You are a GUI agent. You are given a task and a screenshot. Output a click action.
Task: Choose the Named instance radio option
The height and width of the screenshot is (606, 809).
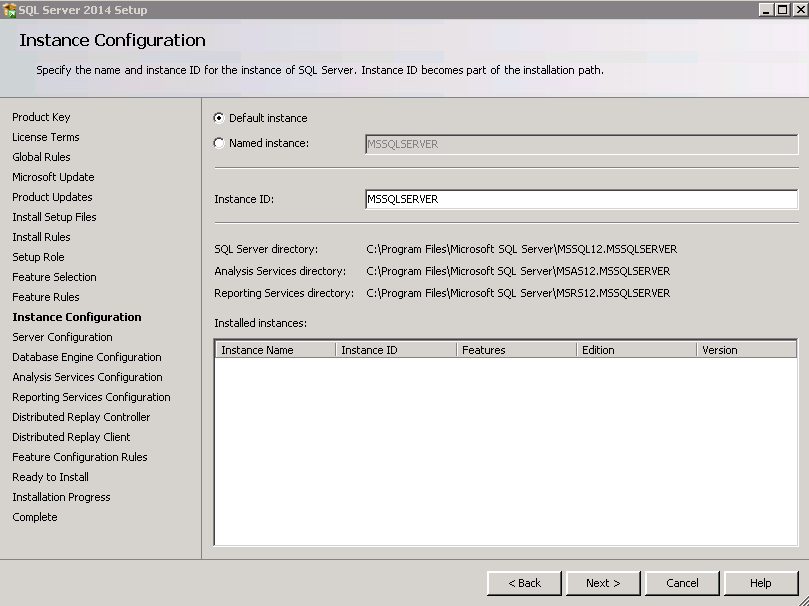pyautogui.click(x=219, y=143)
